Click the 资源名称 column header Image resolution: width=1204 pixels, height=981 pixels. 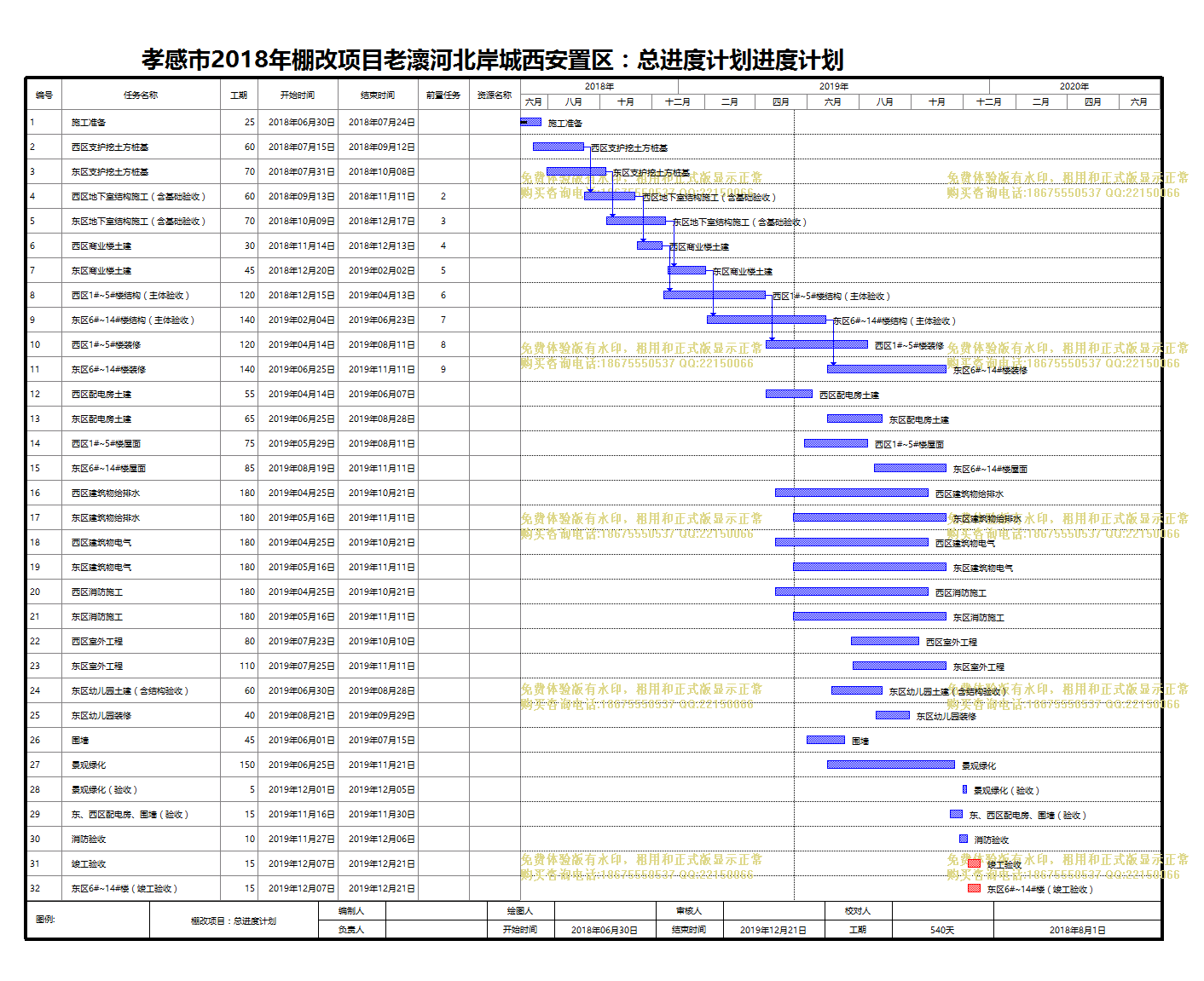(x=495, y=95)
